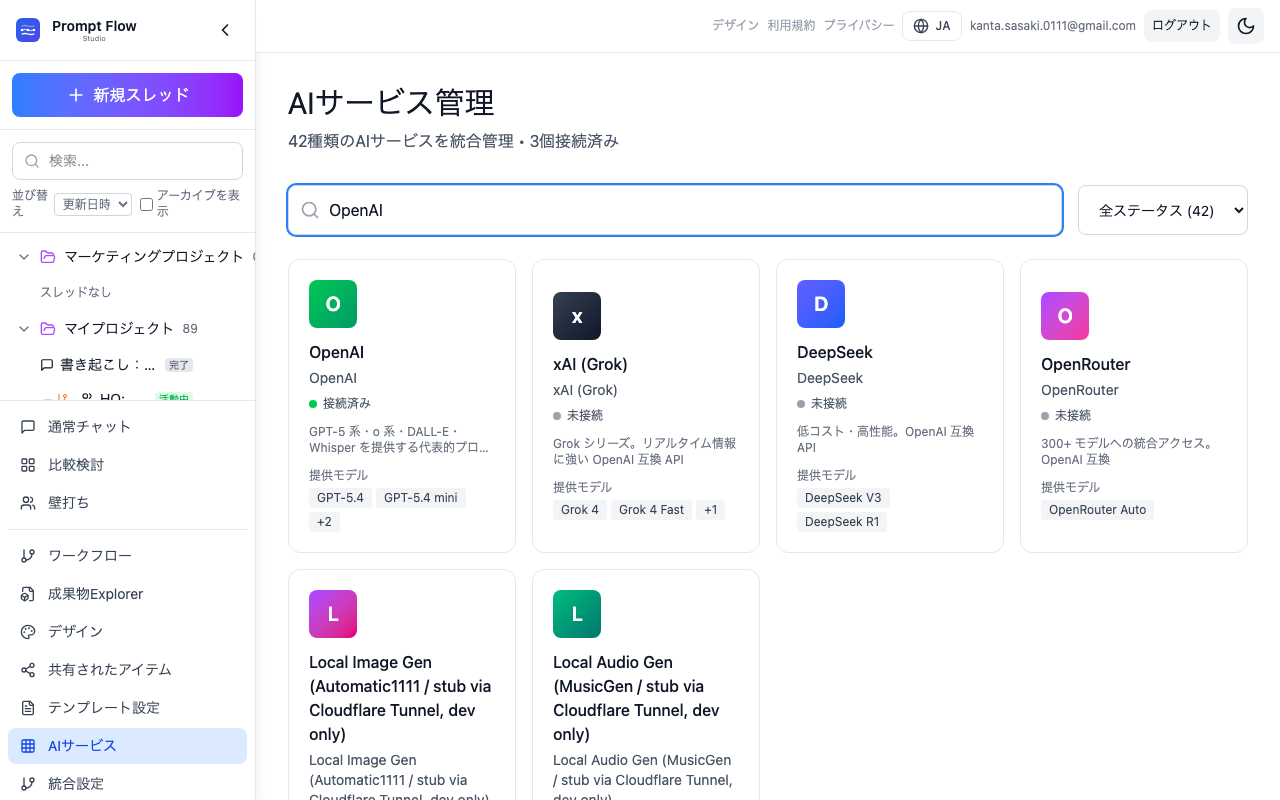The height and width of the screenshot is (800, 1280).
Task: Collapse the マーケティングプロジェクト folder chevron
Action: point(24,257)
